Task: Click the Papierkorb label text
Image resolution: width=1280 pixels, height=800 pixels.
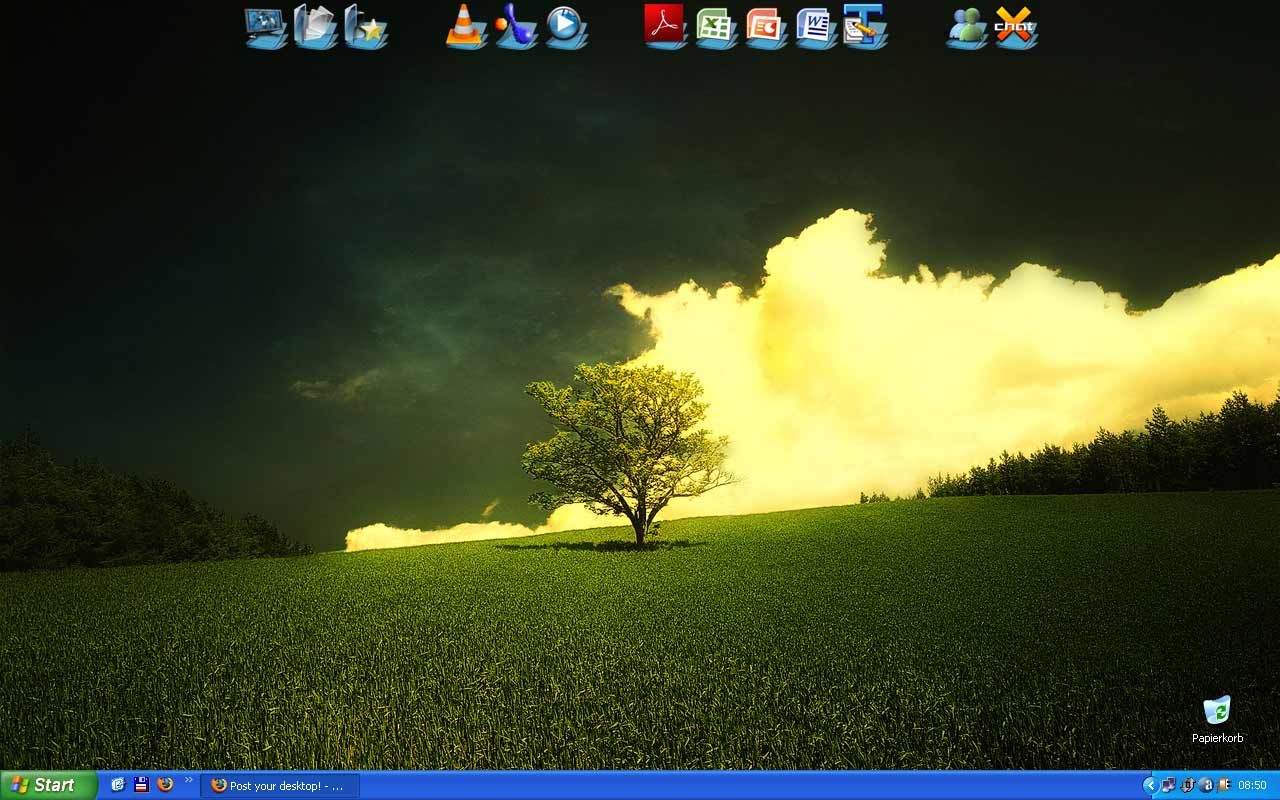Action: (x=1217, y=738)
